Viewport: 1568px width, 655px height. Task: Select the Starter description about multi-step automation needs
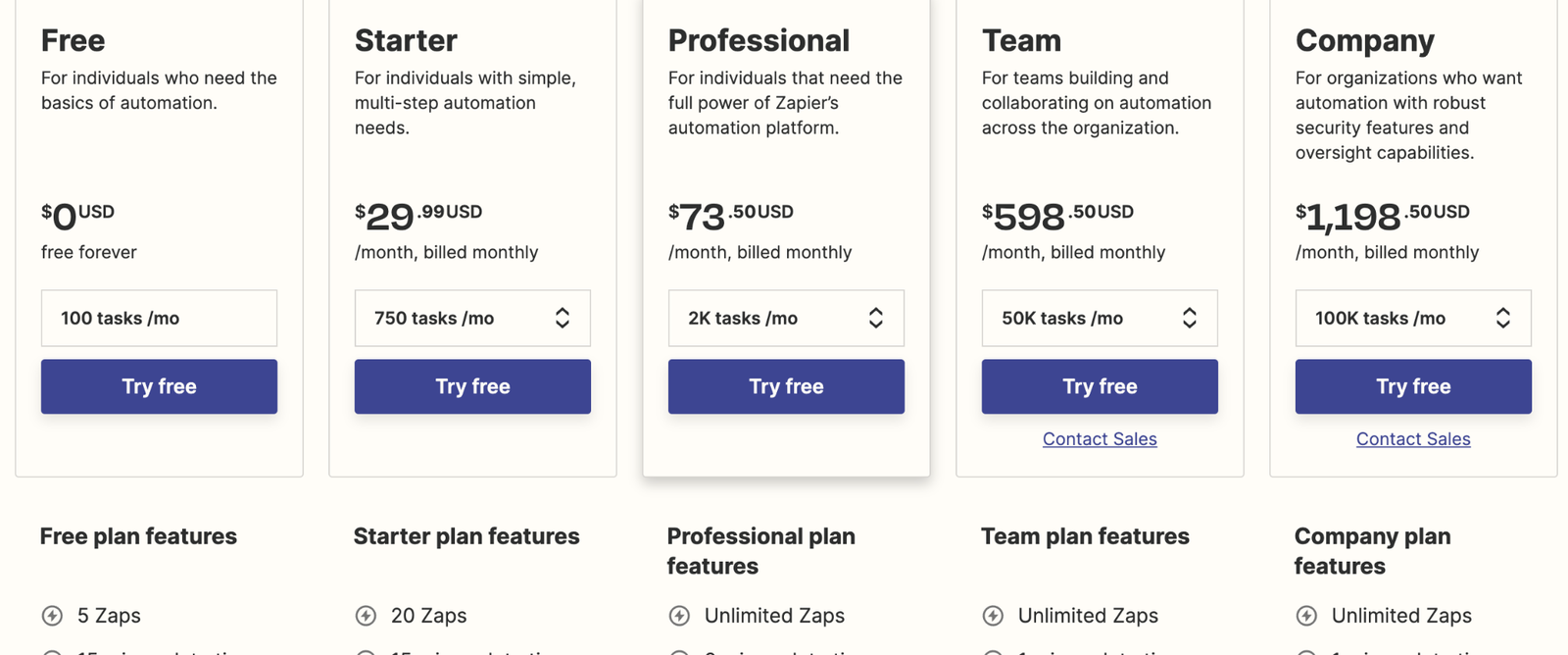pos(465,103)
